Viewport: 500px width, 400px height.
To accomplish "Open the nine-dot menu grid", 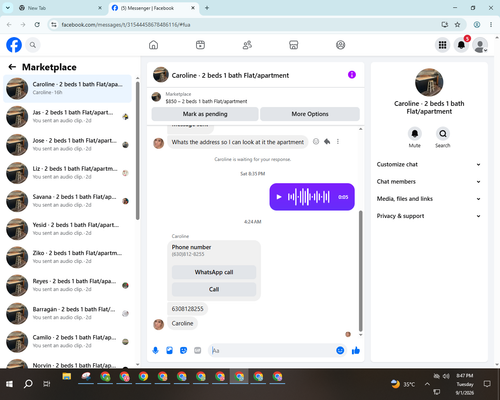I will coord(442,45).
